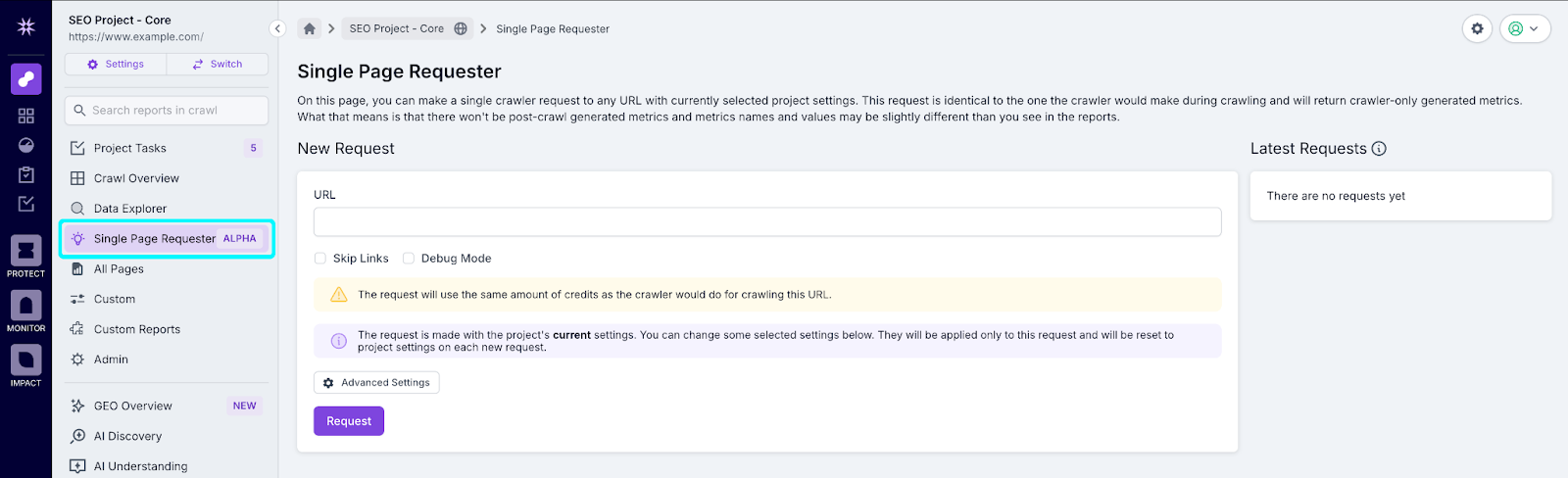Viewport: 1568px width, 478px height.
Task: Open the settings gear in top right
Action: (x=1477, y=28)
